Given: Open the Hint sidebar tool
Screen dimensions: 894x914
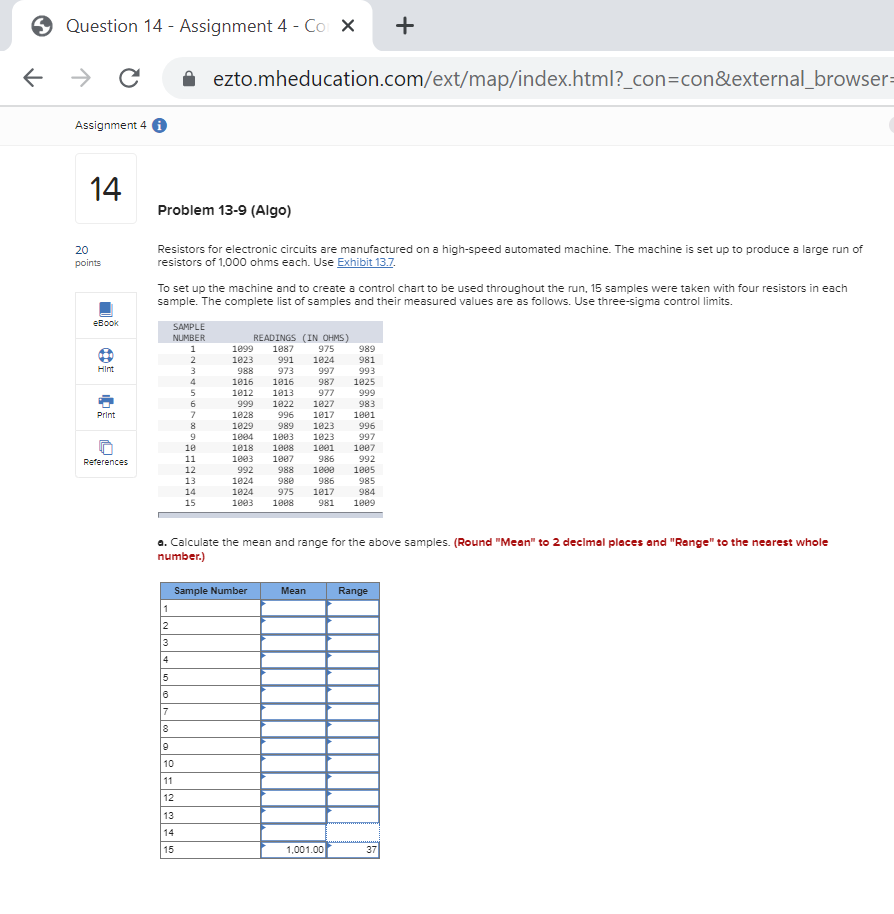Looking at the screenshot, I should point(106,361).
